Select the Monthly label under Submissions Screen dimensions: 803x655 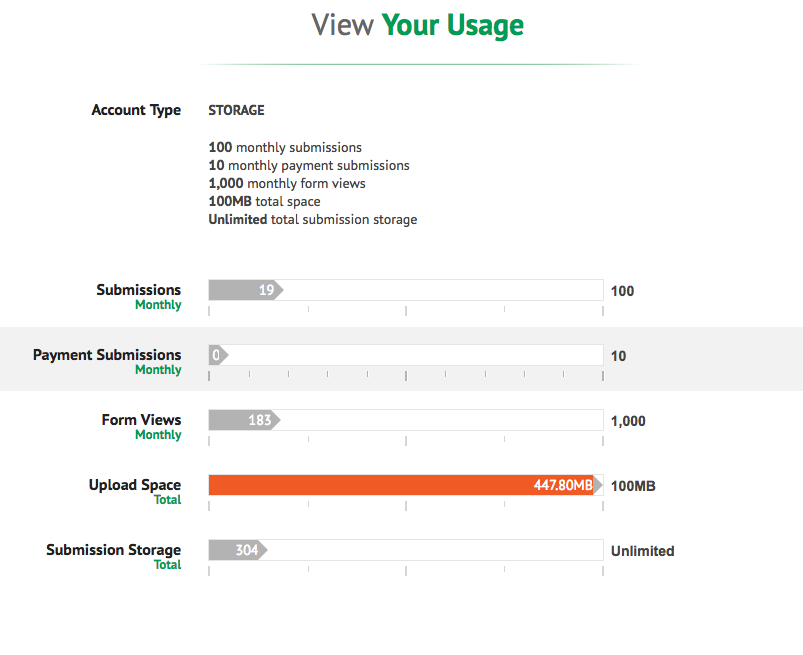coord(158,305)
